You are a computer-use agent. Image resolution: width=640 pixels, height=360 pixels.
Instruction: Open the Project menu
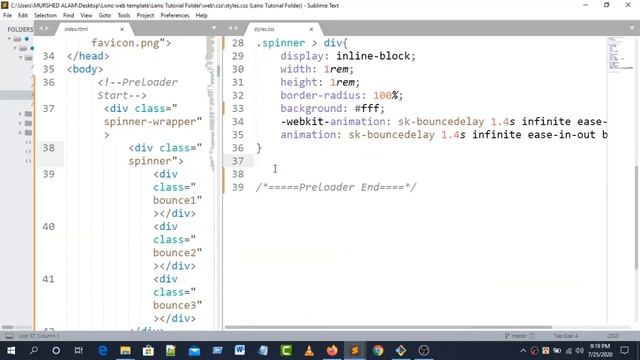point(145,16)
